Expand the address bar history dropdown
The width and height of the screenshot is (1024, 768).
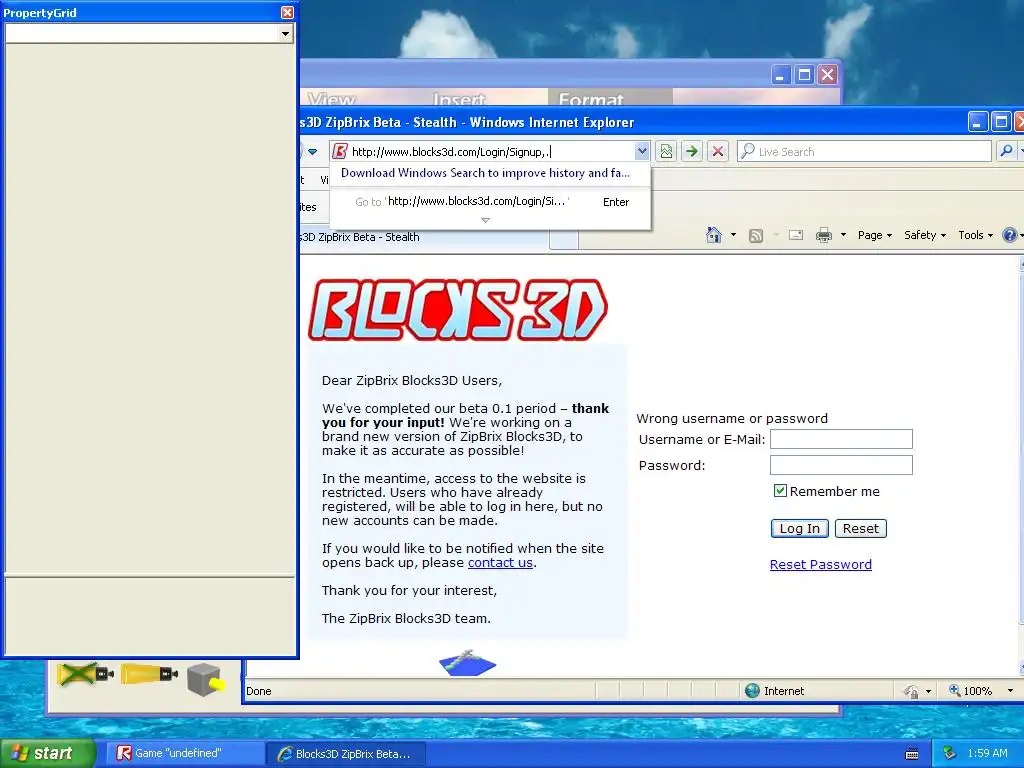click(x=642, y=152)
